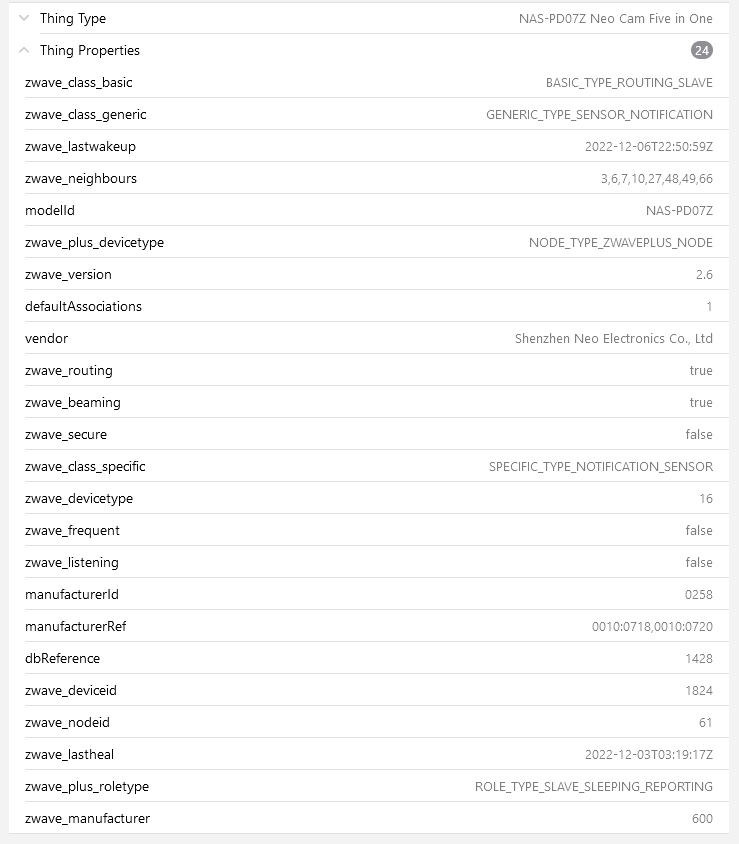The image size is (739, 844).
Task: Collapse the Thing Properties section chevron
Action: 24,50
